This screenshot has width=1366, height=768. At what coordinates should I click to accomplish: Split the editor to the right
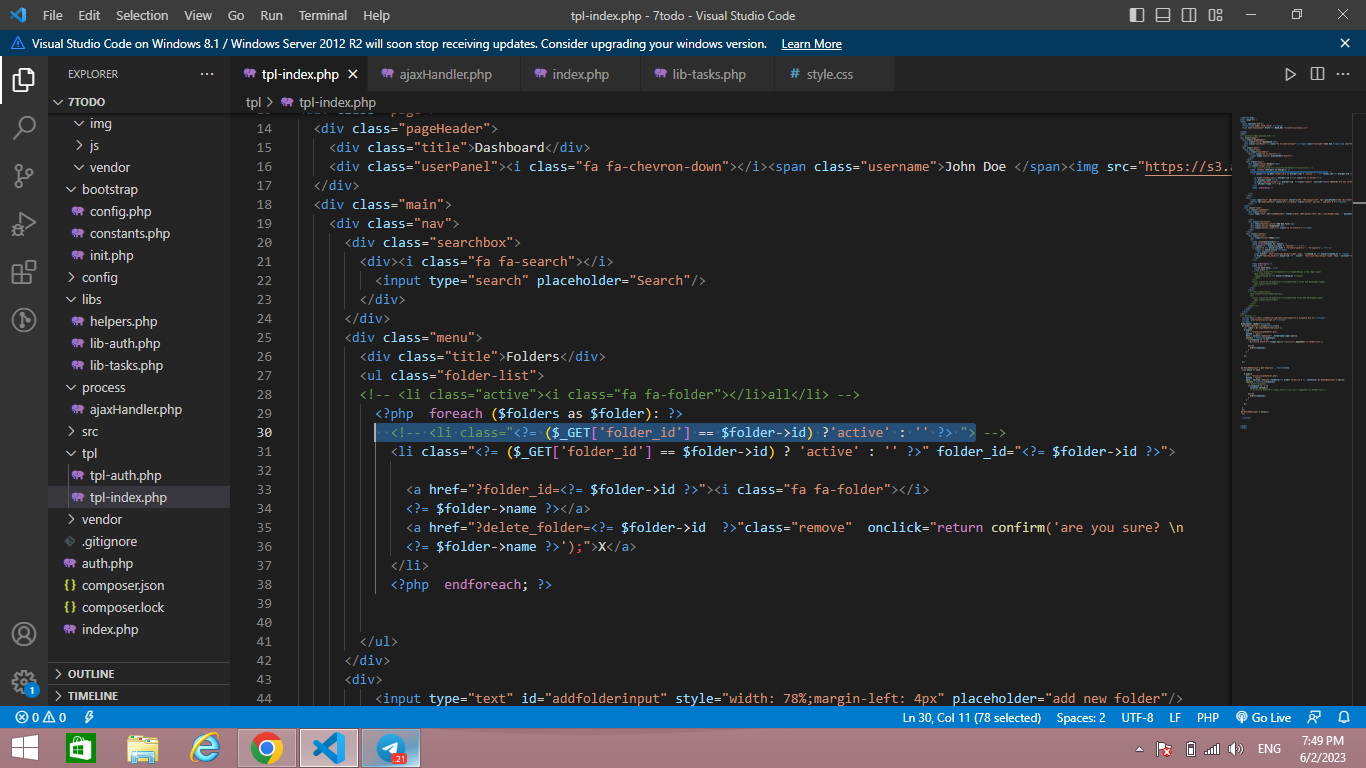[1317, 74]
